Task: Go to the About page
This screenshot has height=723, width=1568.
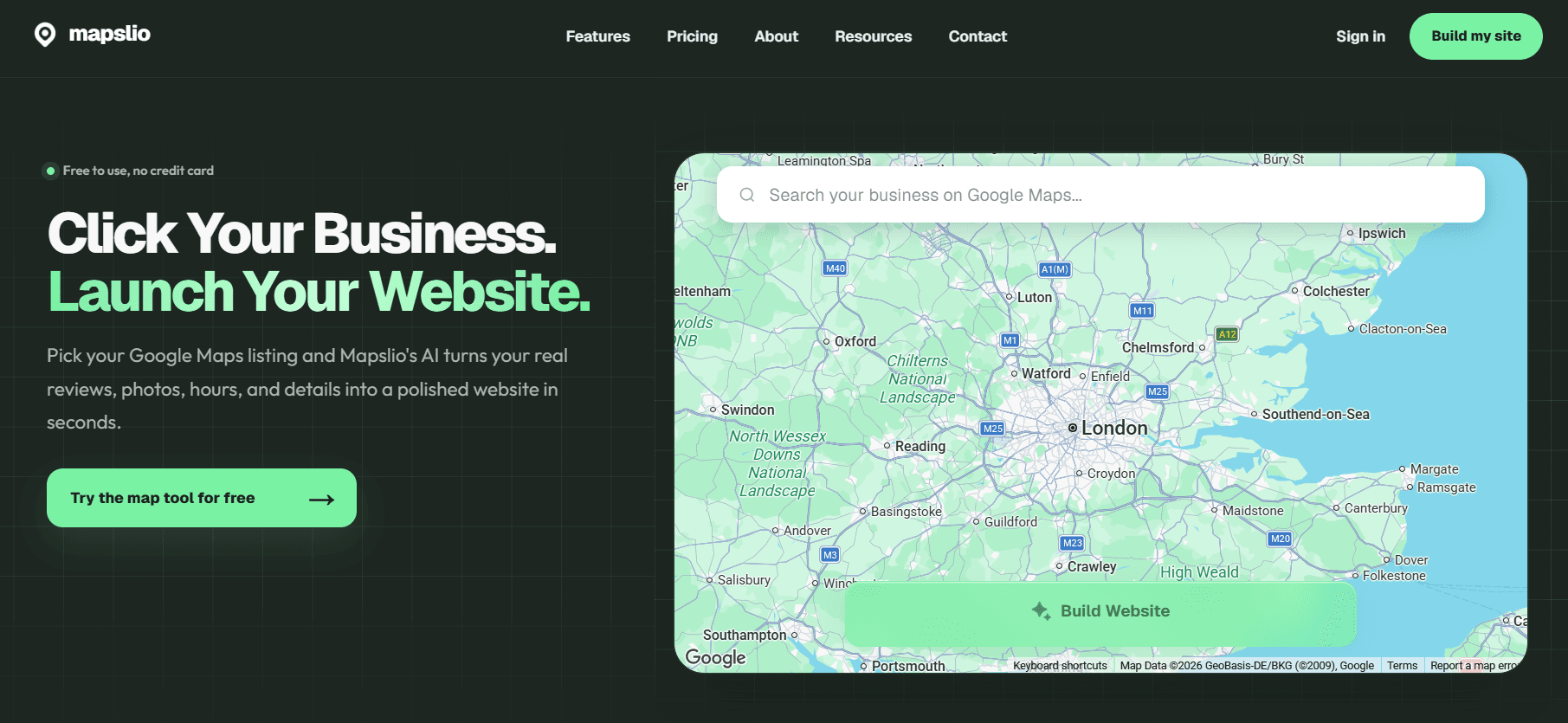Action: 776,36
